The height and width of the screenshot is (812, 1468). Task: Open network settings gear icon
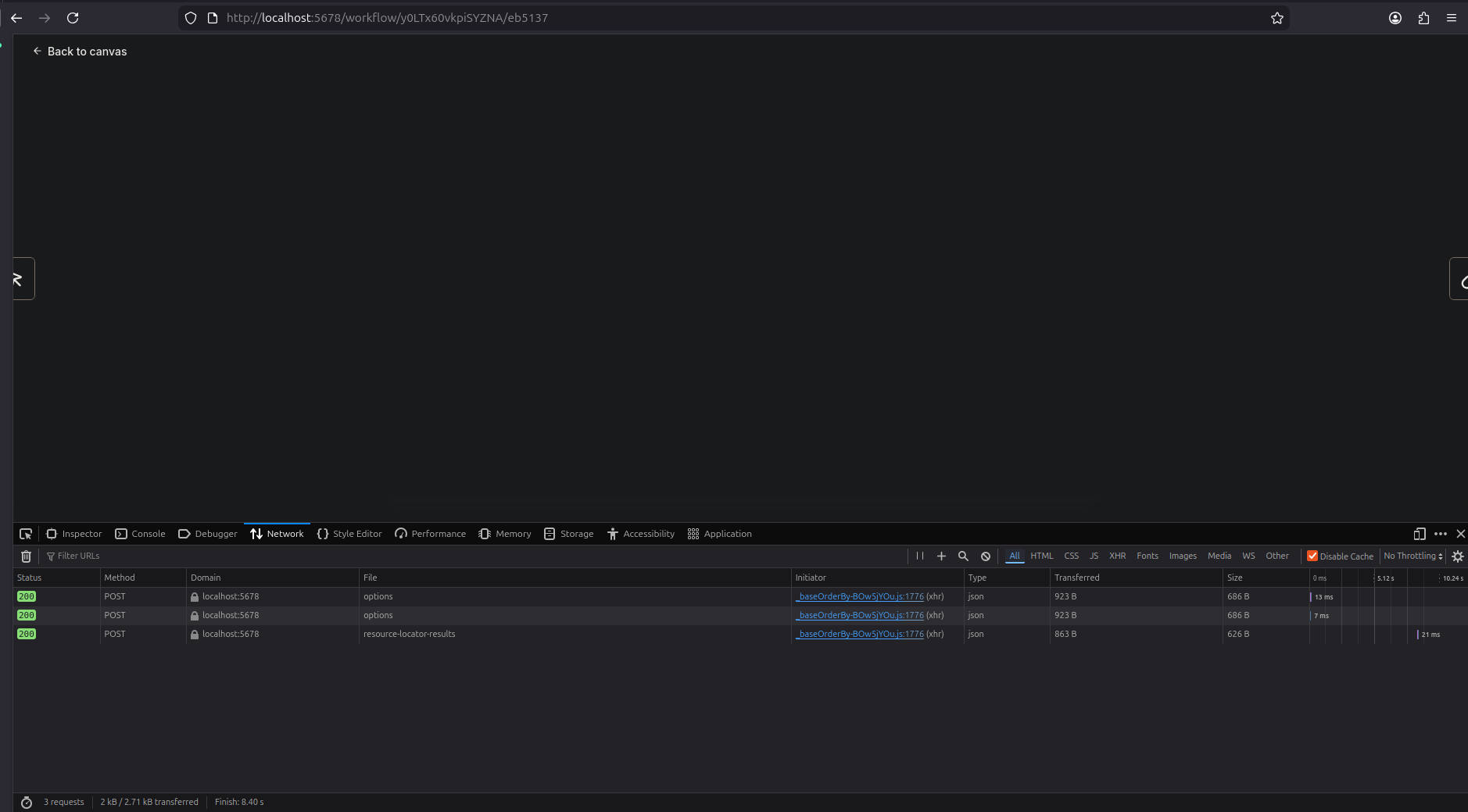tap(1457, 556)
